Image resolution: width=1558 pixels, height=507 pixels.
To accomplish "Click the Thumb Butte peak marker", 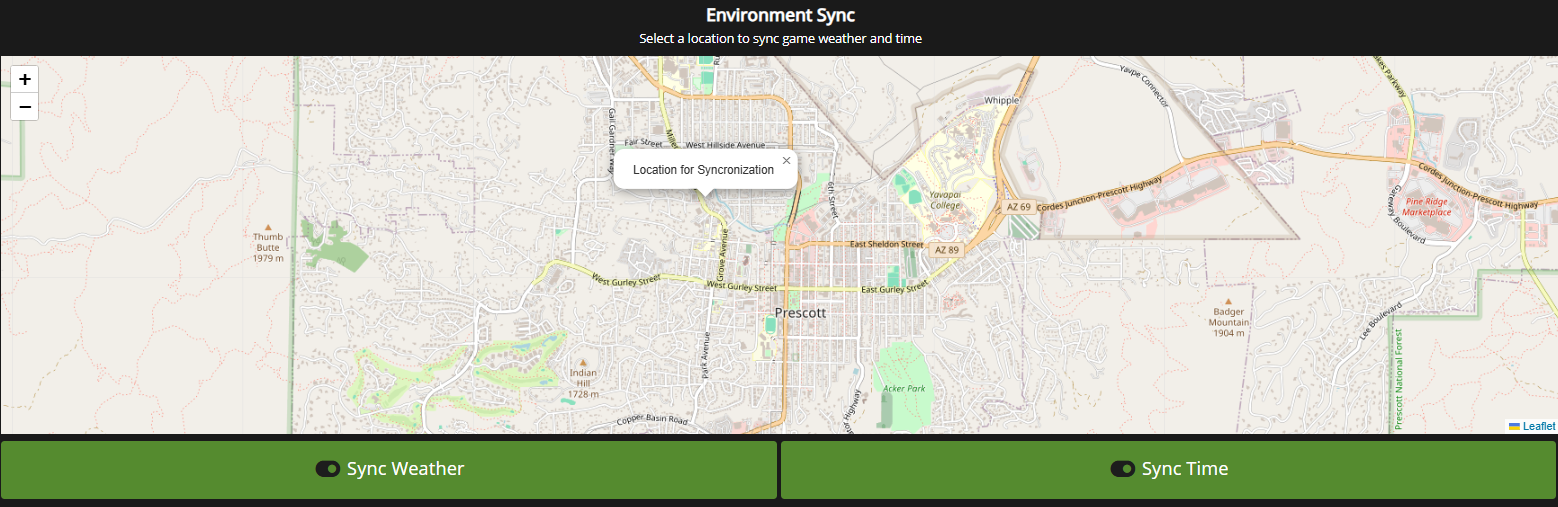I will coord(267,227).
